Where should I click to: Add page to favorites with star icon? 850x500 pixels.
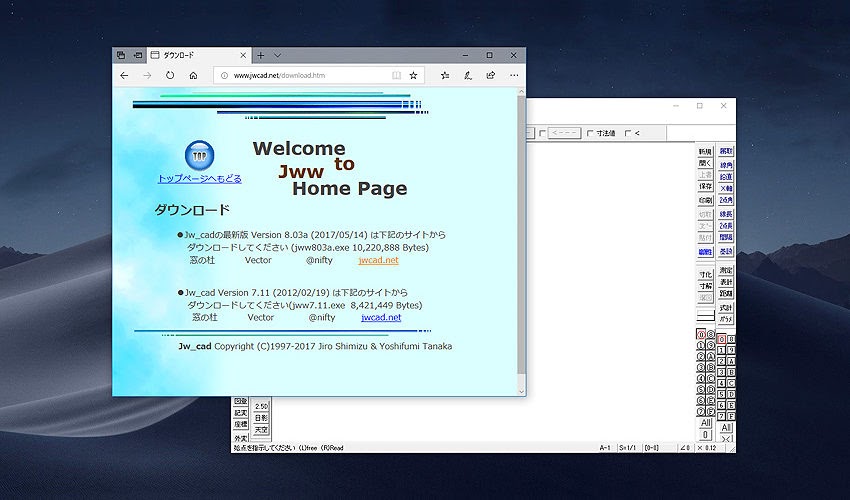pos(413,75)
